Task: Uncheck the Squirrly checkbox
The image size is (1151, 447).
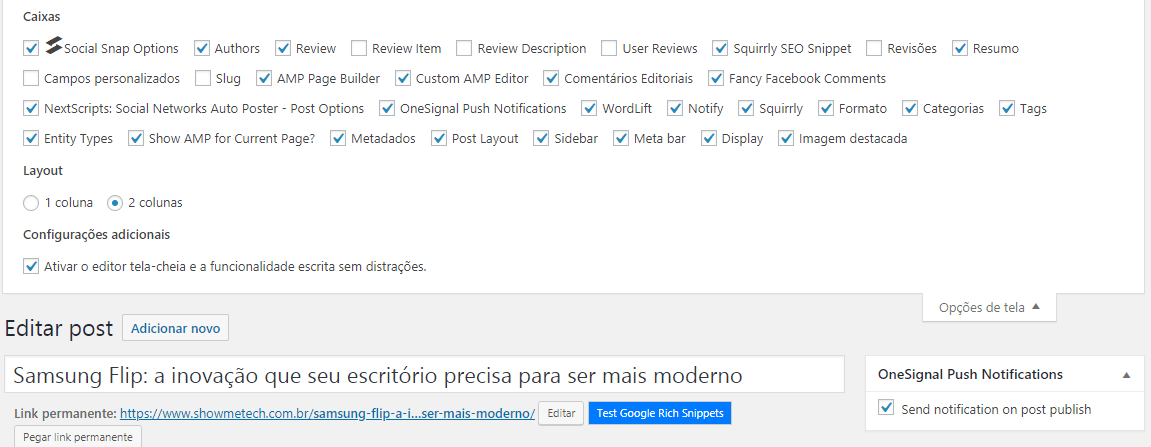Action: 746,109
